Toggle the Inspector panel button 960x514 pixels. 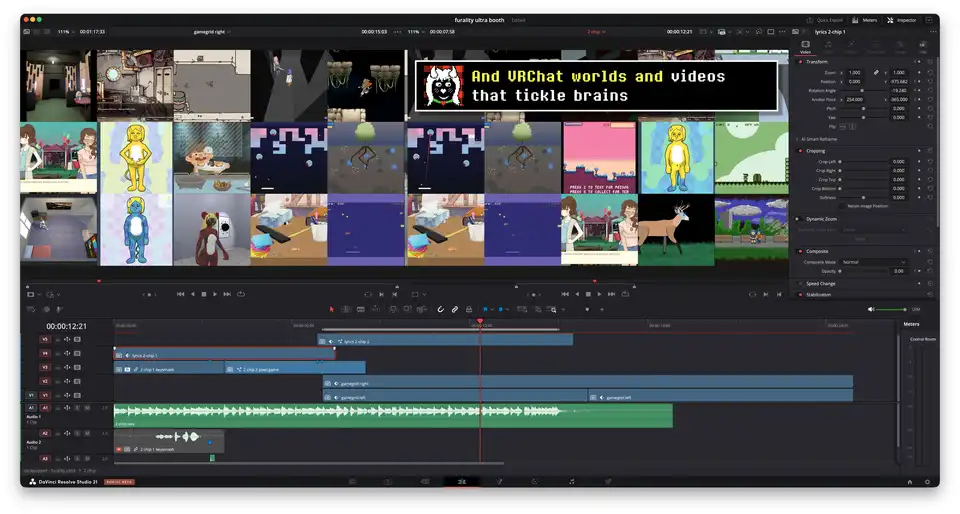902,20
